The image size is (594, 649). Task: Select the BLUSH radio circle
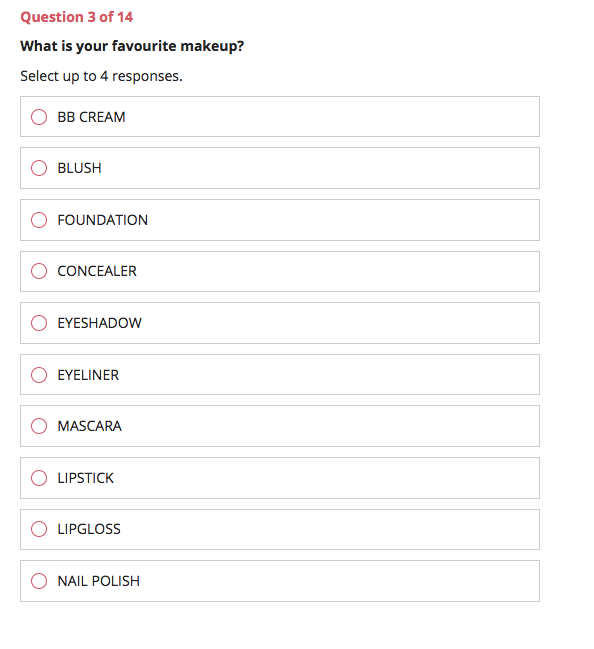(39, 168)
